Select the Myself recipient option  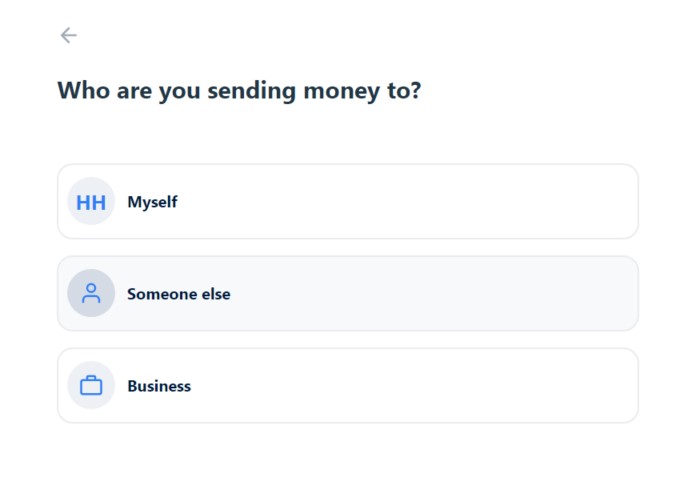coord(348,201)
